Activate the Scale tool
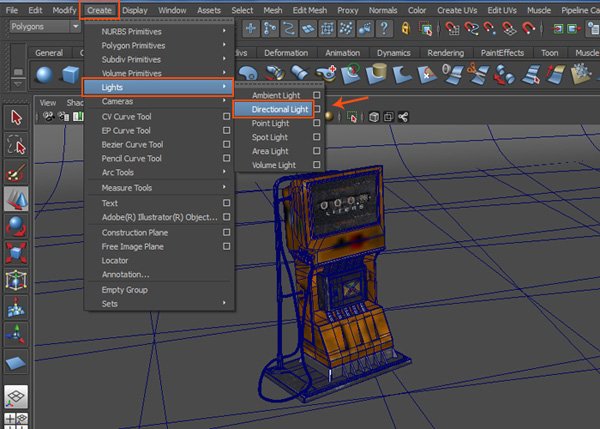 pyautogui.click(x=16, y=253)
